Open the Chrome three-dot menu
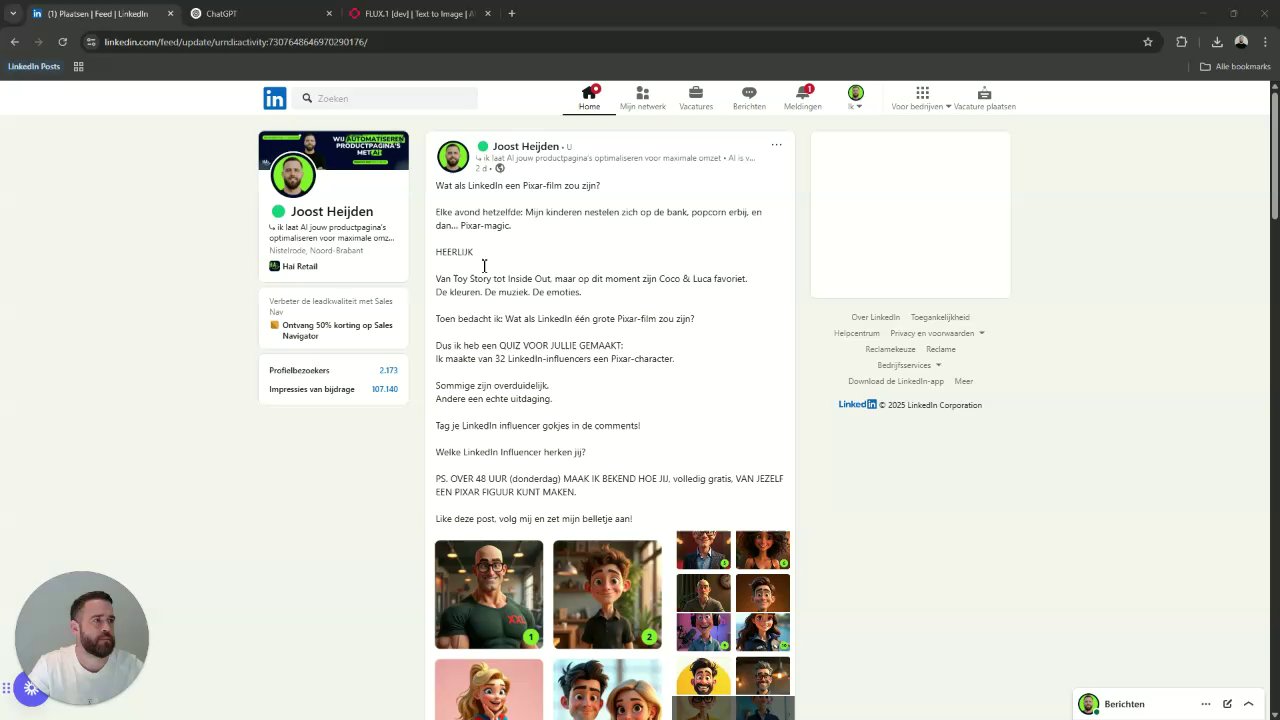This screenshot has width=1280, height=720. click(1264, 42)
